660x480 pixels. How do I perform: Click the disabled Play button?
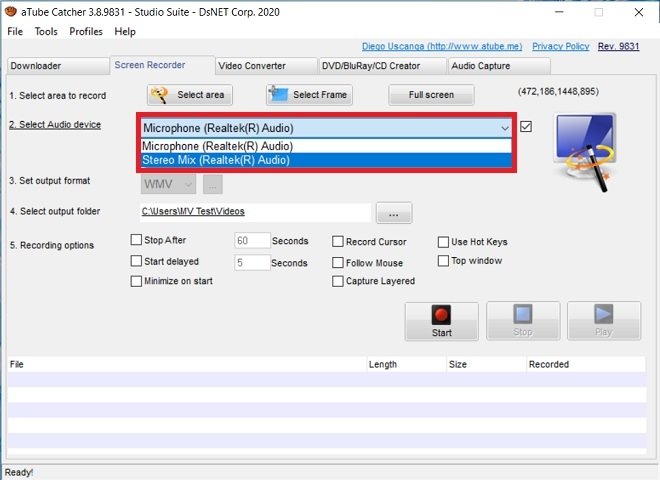coord(604,321)
